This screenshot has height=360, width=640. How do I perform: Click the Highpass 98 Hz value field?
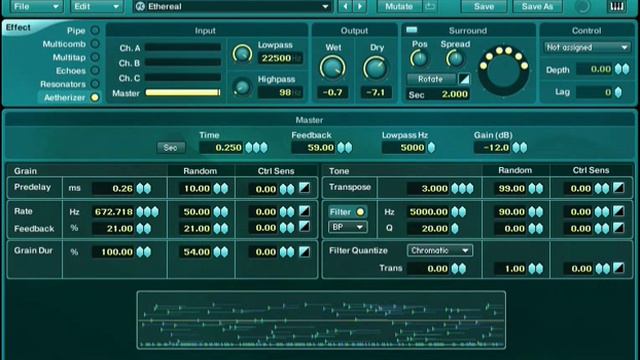[280, 93]
